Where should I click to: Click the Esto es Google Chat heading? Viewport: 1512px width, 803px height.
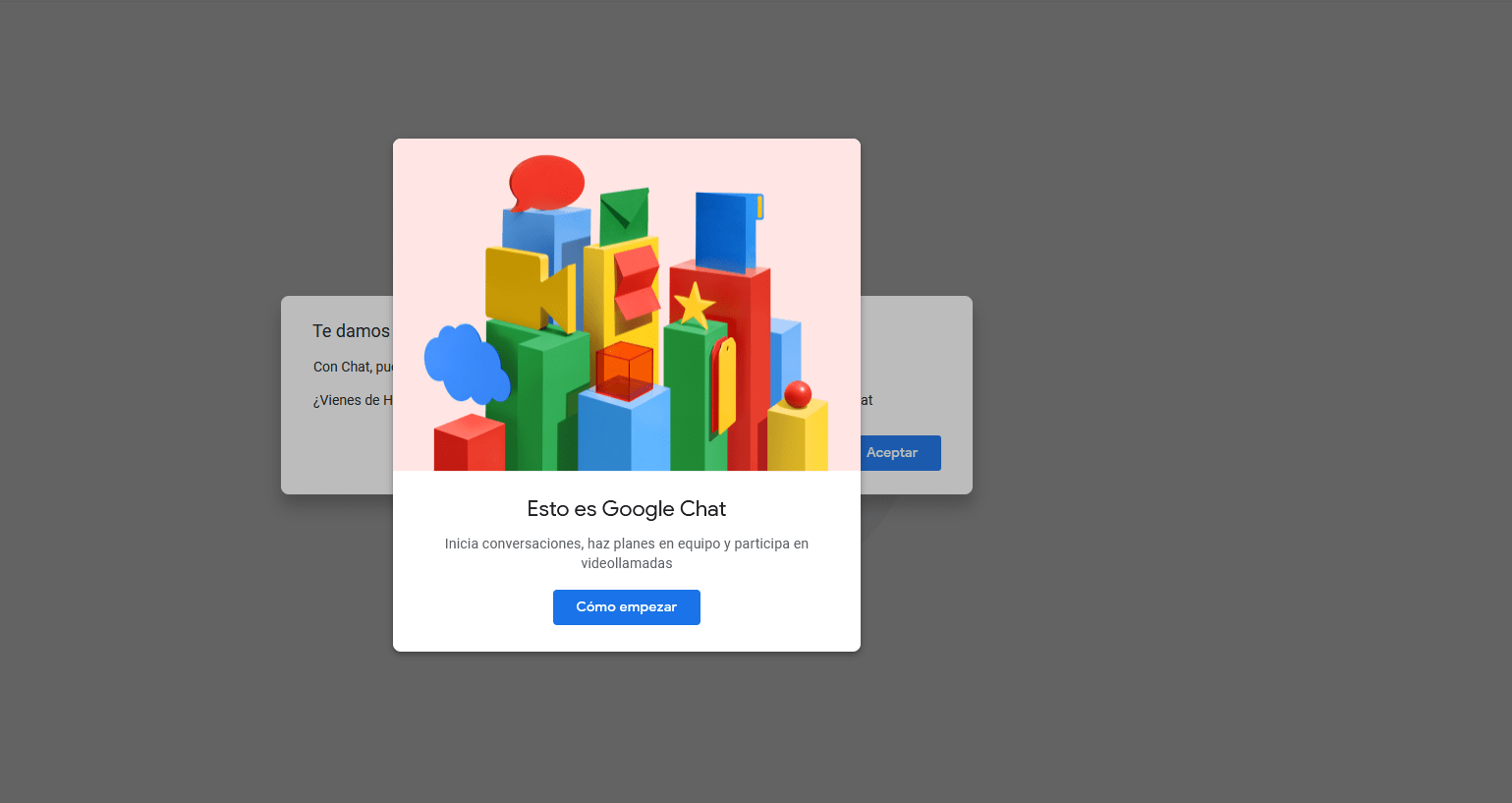point(626,508)
